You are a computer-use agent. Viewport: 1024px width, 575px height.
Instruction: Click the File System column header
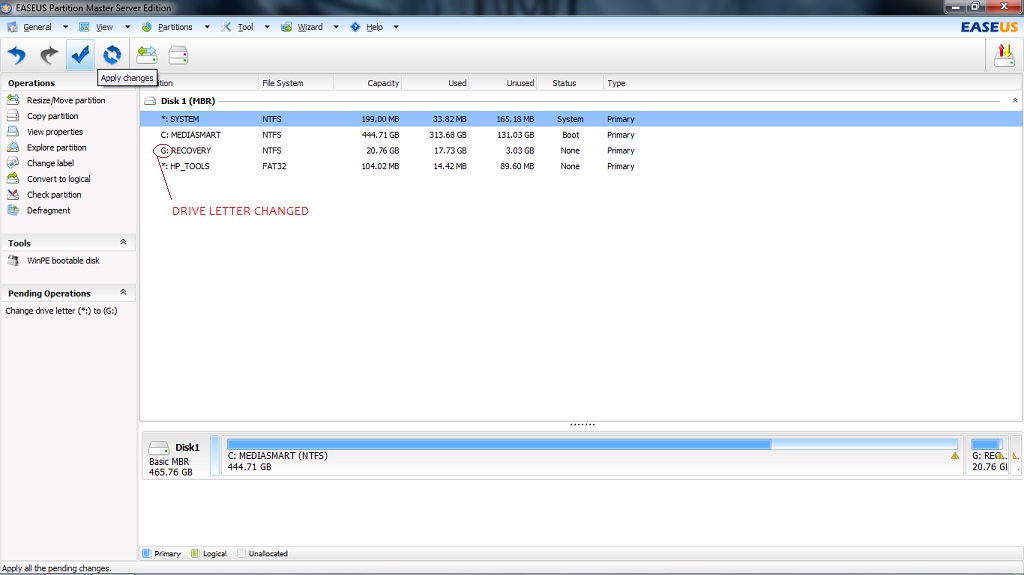point(296,83)
